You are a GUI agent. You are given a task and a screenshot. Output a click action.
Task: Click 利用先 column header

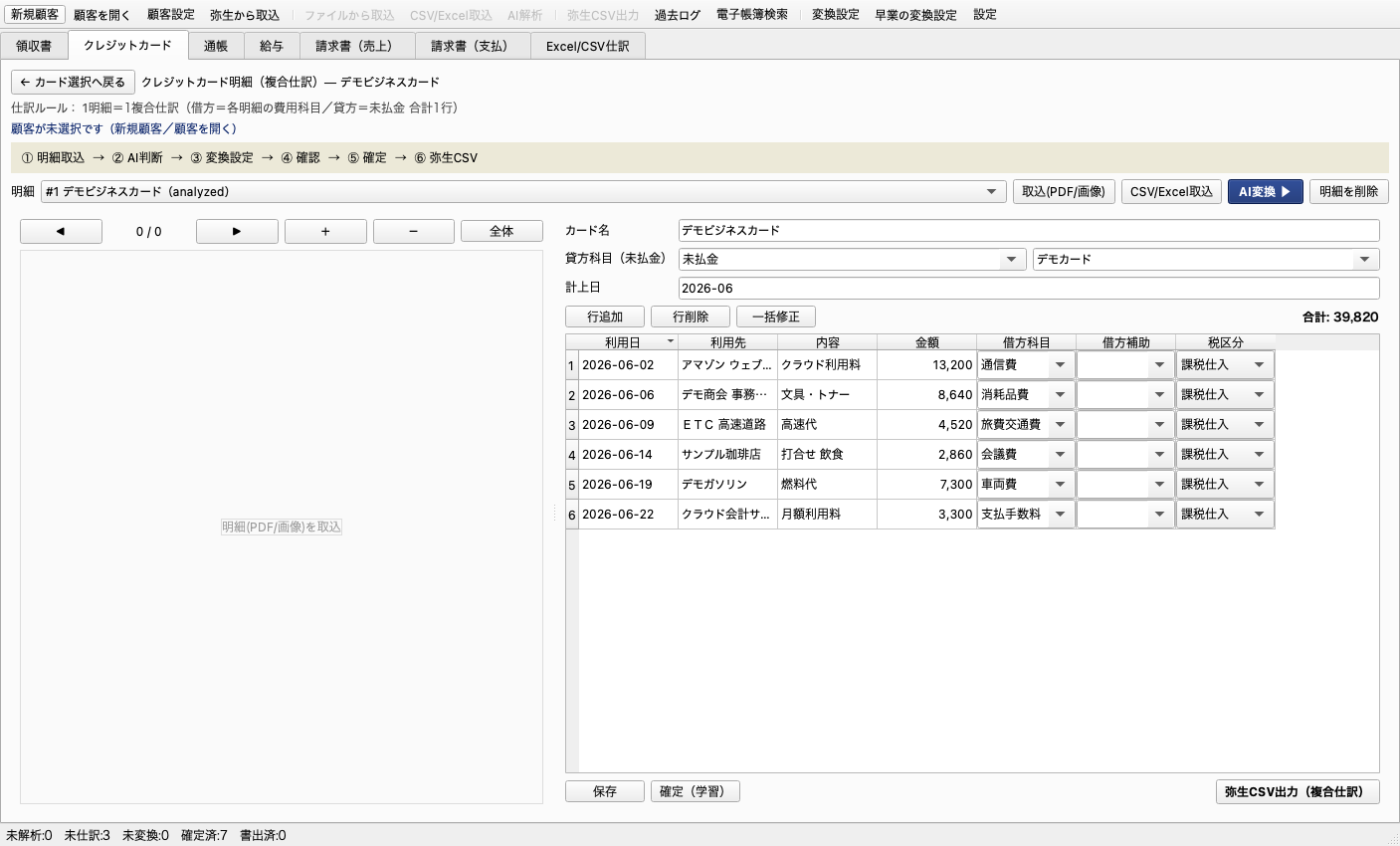point(727,342)
